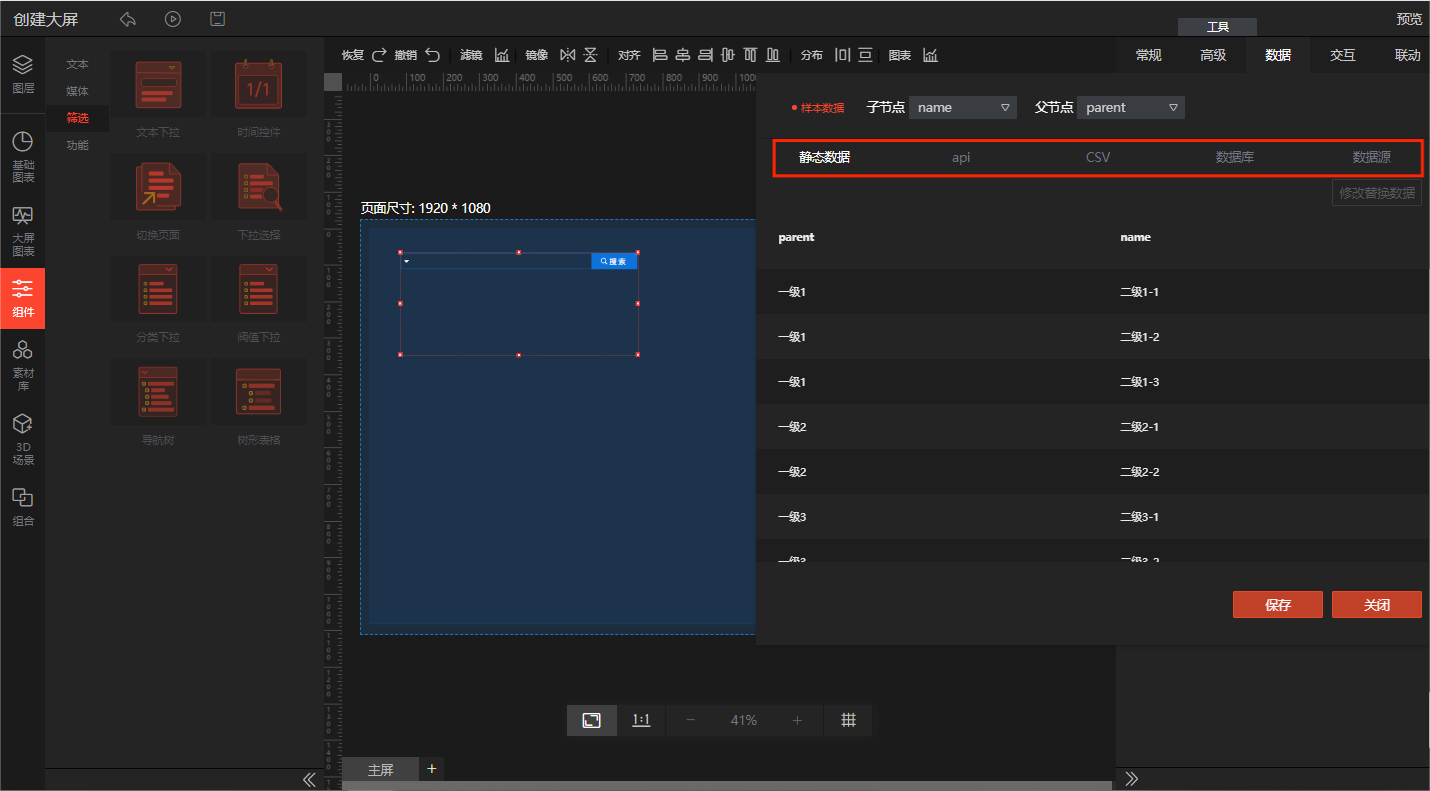Select the 组件 components sidebar item

coord(23,298)
